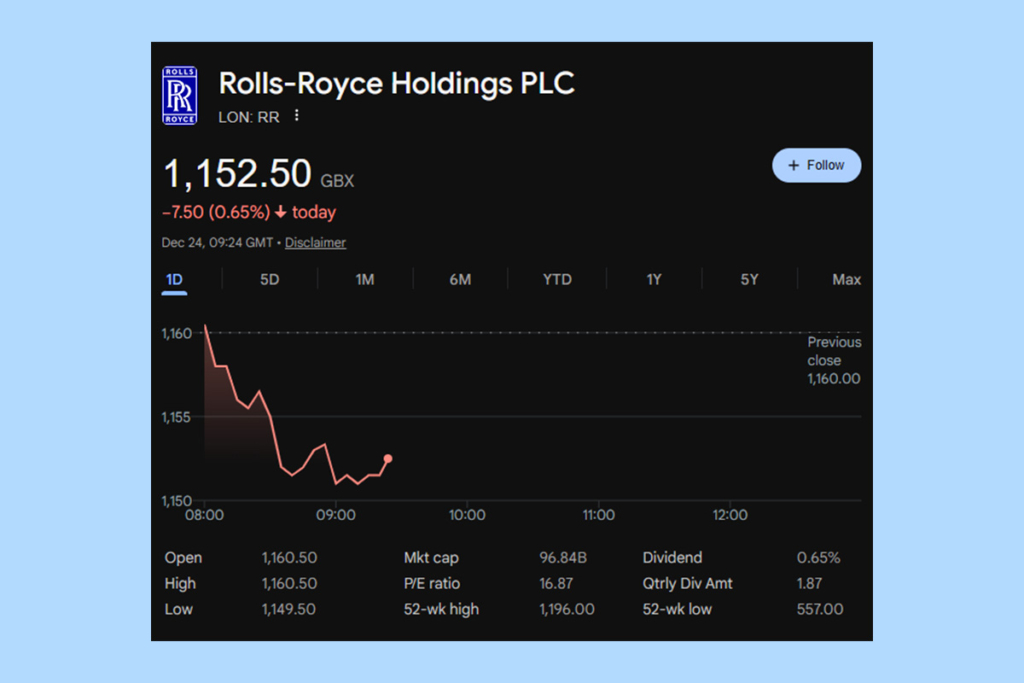Open the Max historical range
1024x683 pixels.
click(x=846, y=279)
